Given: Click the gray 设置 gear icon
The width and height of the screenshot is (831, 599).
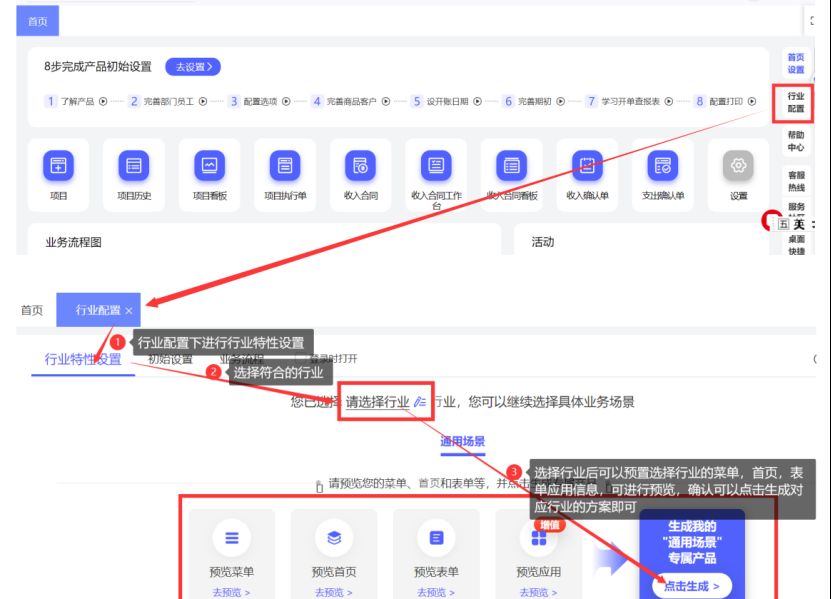Looking at the screenshot, I should click(739, 165).
